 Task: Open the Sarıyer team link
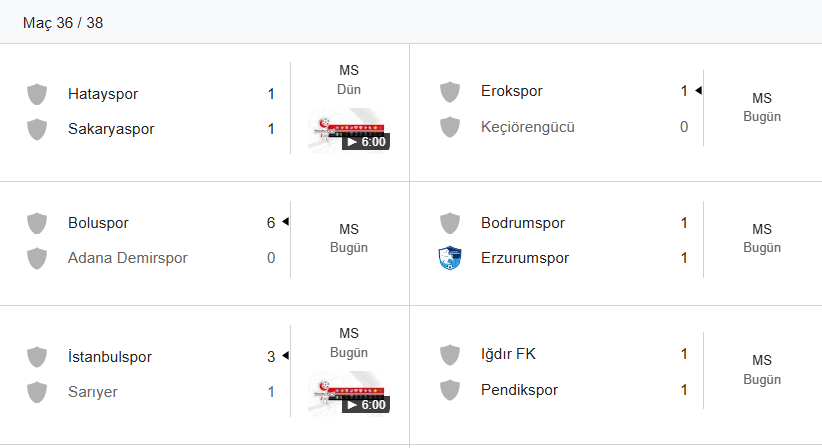point(93,392)
